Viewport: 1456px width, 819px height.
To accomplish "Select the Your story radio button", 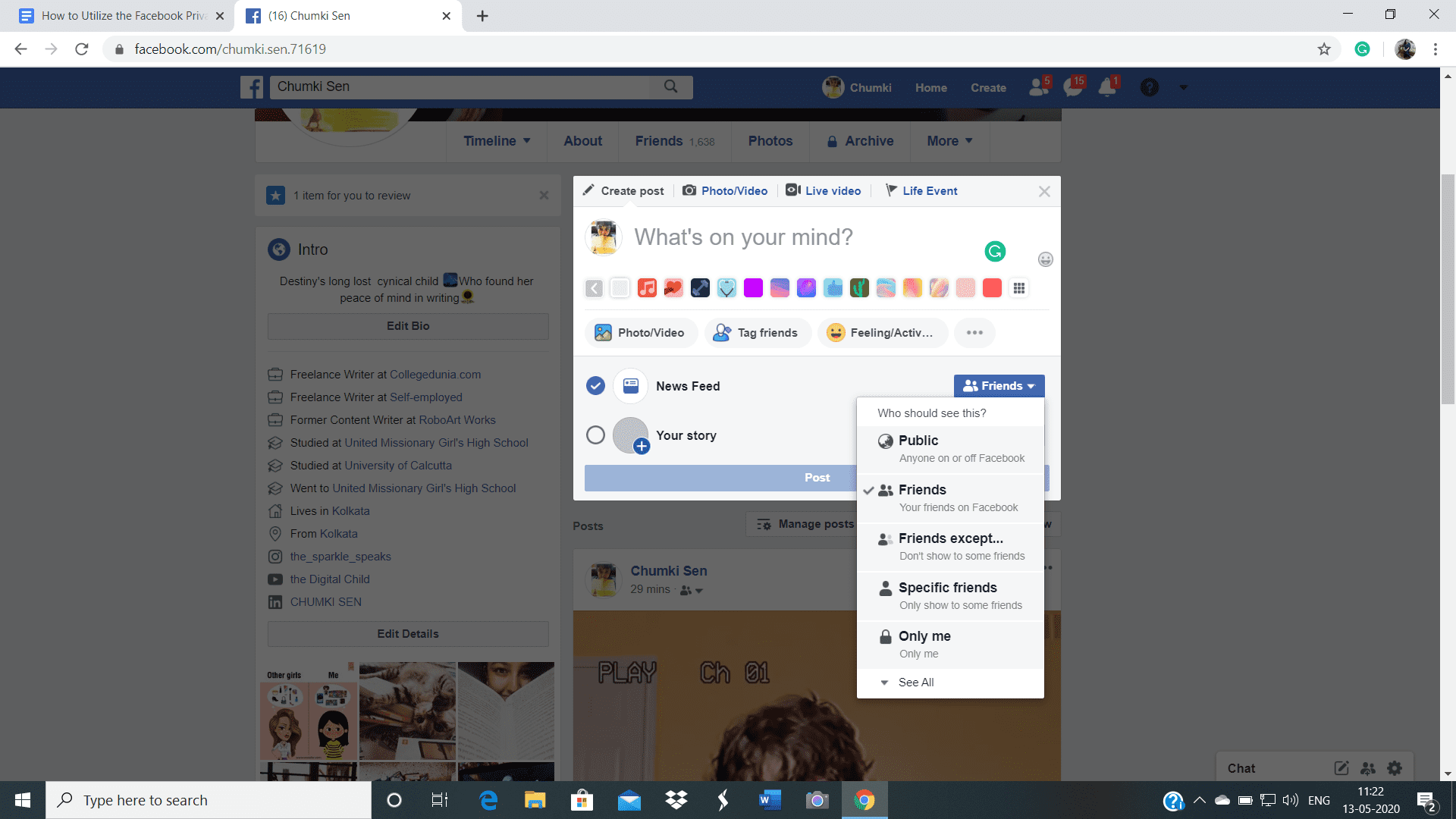I will coord(595,435).
